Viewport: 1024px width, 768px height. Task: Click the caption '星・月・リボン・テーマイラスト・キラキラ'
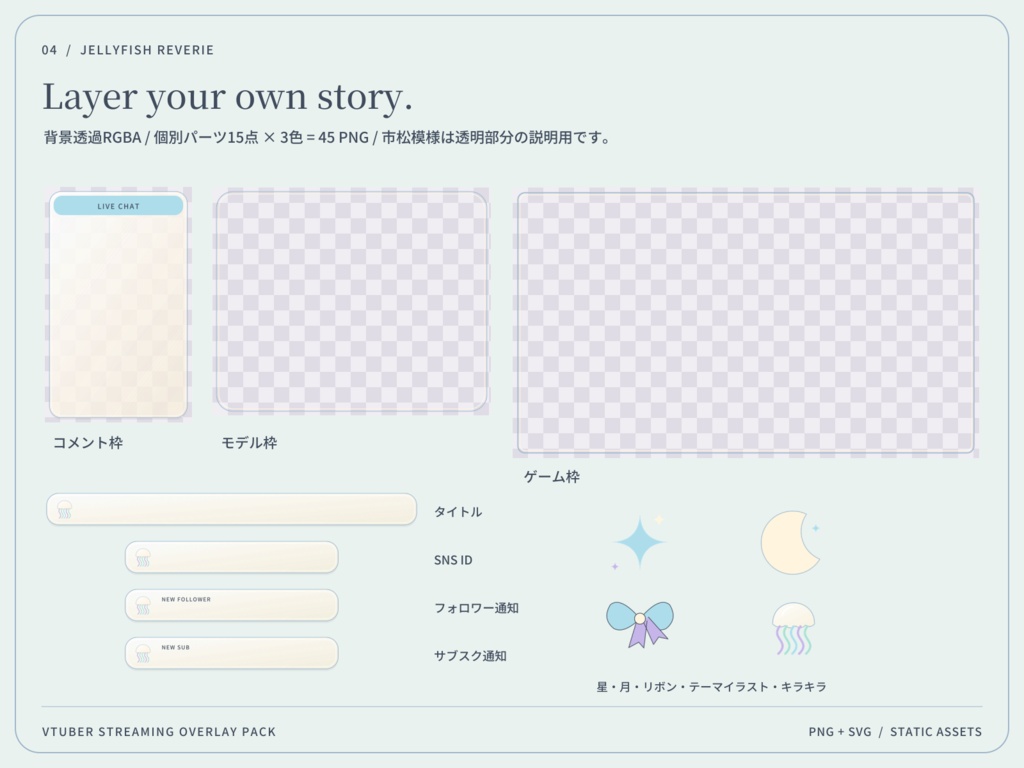[x=712, y=687]
